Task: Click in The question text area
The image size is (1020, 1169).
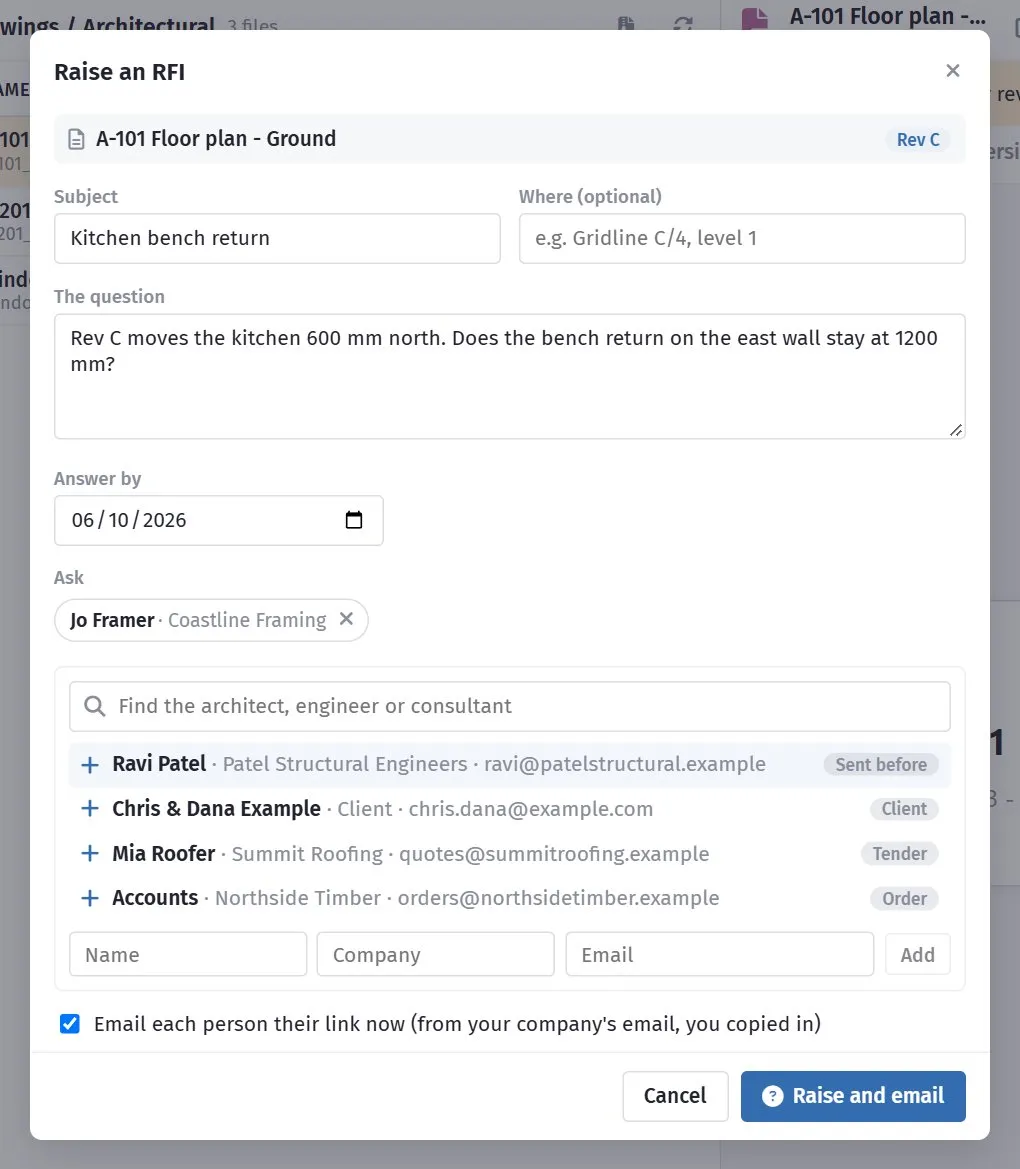Action: point(510,376)
